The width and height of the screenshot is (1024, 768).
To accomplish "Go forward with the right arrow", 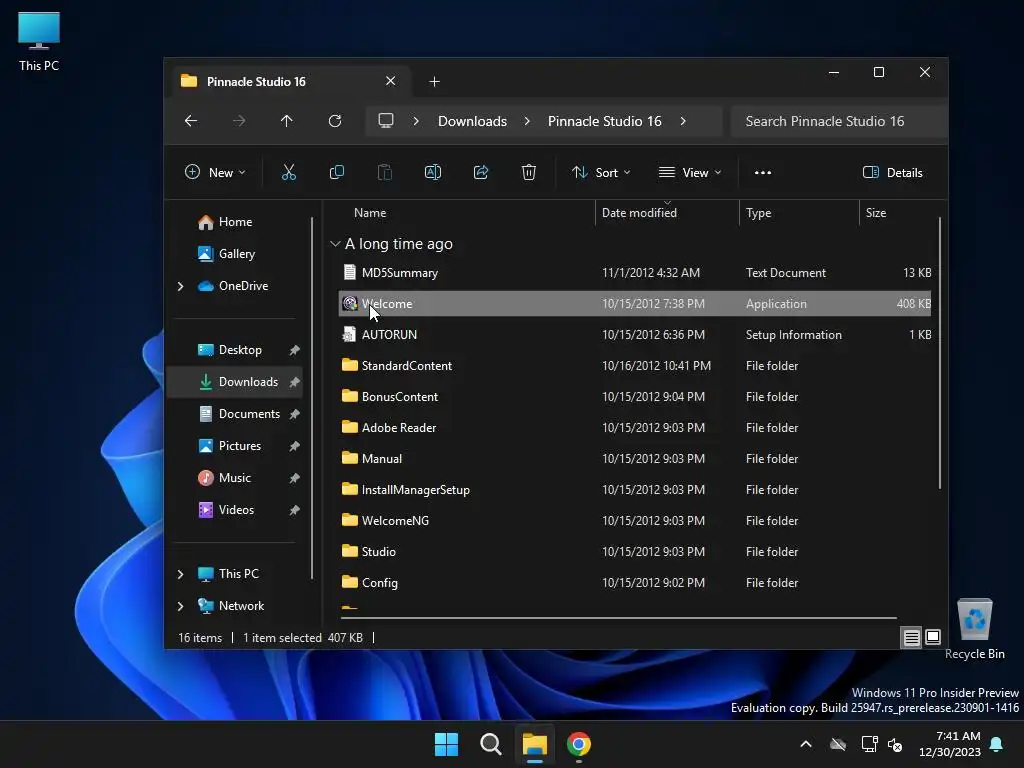I will click(x=239, y=121).
